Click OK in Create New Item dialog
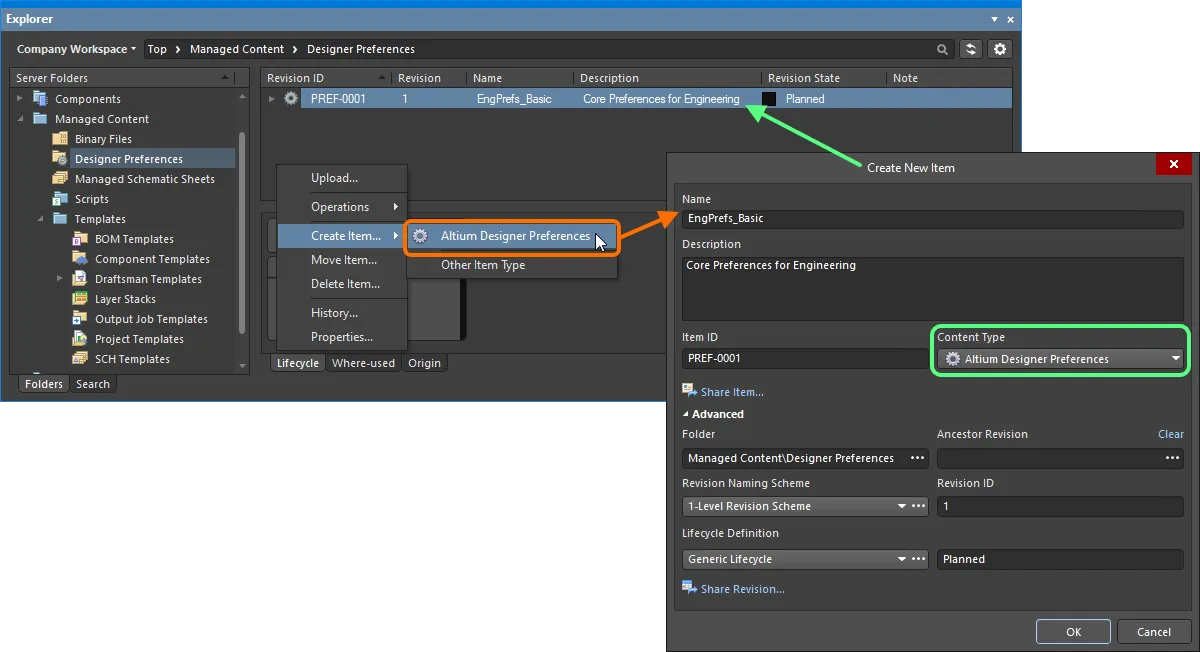Viewport: 1200px width, 652px height. pyautogui.click(x=1073, y=631)
